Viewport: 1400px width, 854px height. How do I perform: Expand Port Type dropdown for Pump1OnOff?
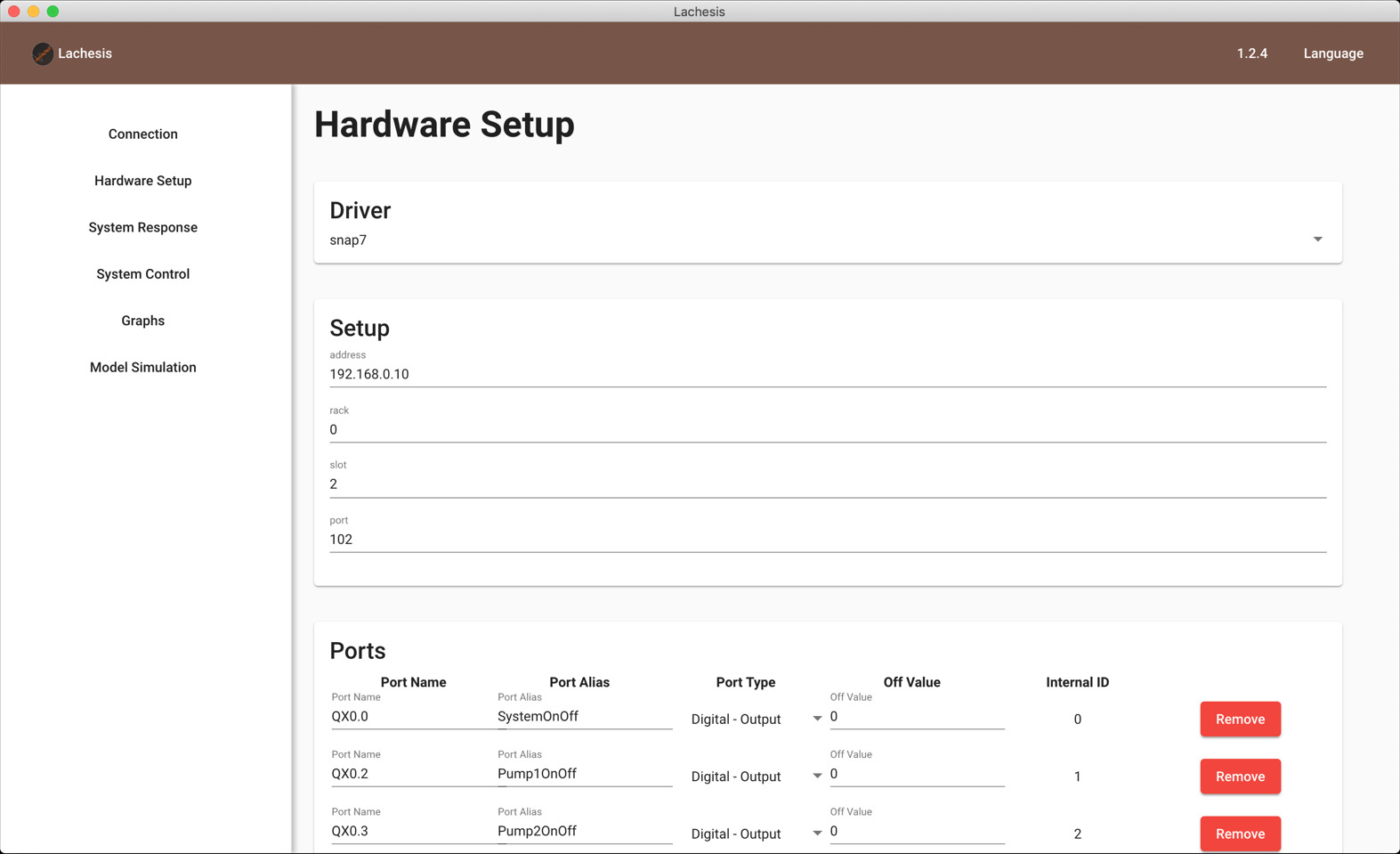click(x=817, y=777)
